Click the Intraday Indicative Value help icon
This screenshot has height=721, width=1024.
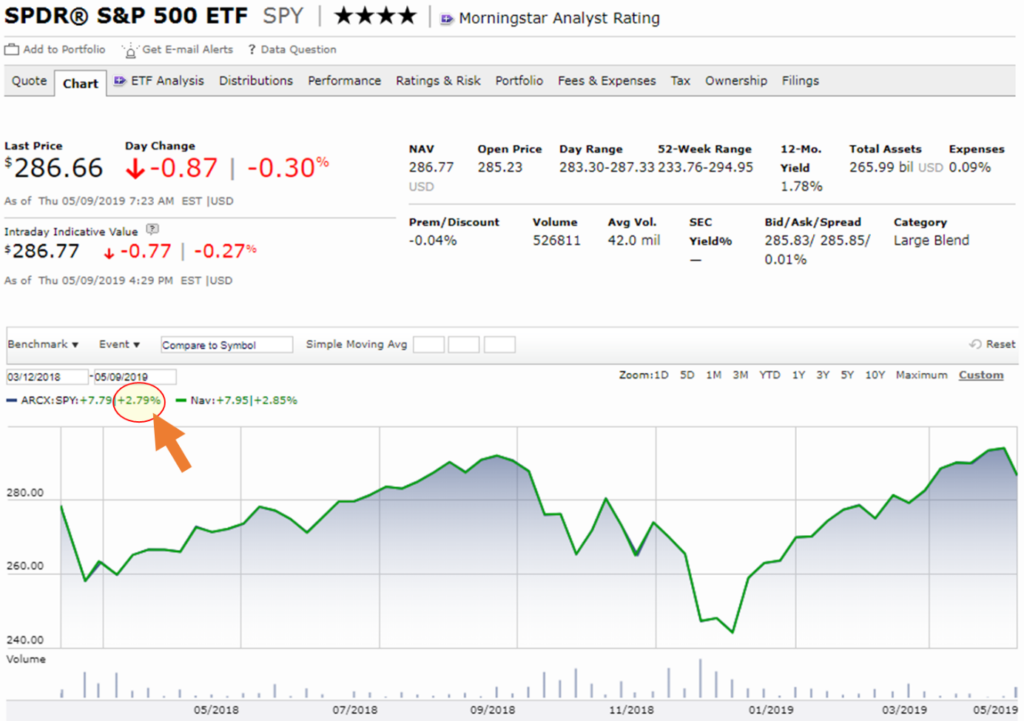pyautogui.click(x=152, y=229)
